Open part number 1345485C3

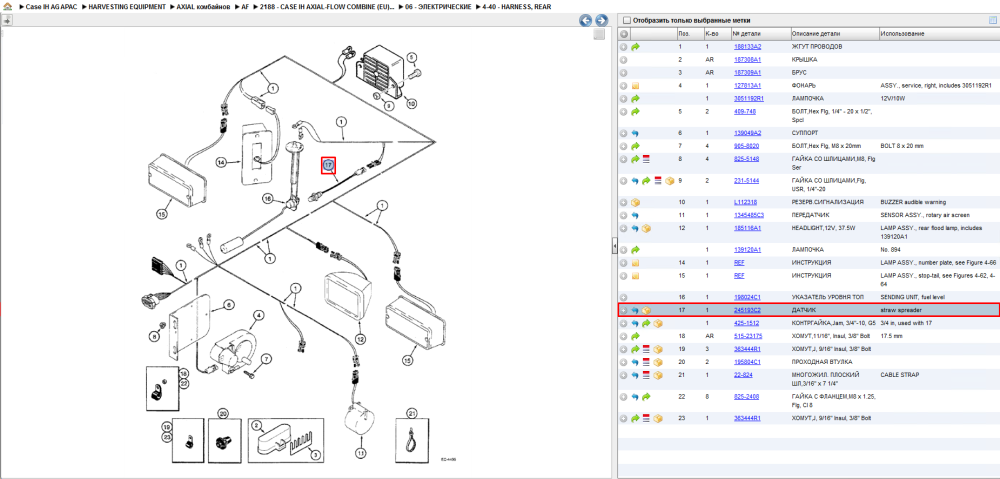click(x=749, y=215)
